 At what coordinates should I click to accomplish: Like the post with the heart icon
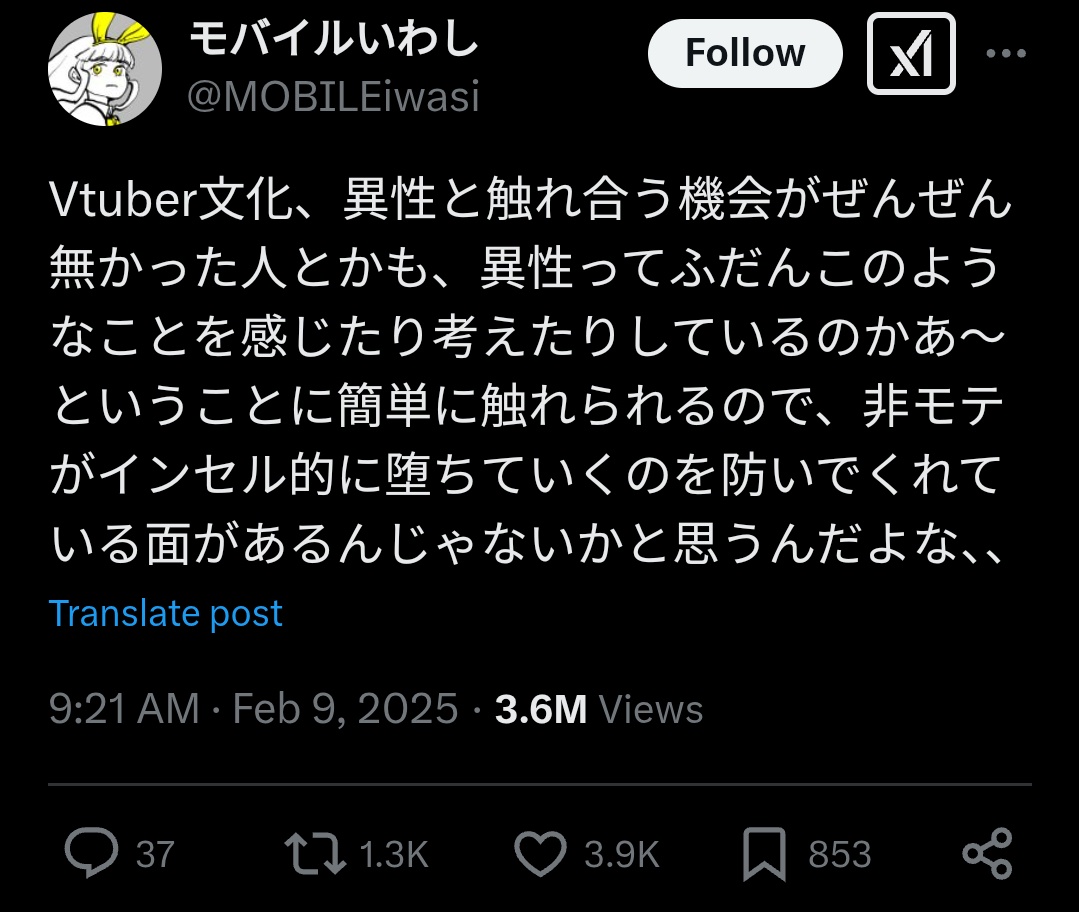pyautogui.click(x=541, y=854)
